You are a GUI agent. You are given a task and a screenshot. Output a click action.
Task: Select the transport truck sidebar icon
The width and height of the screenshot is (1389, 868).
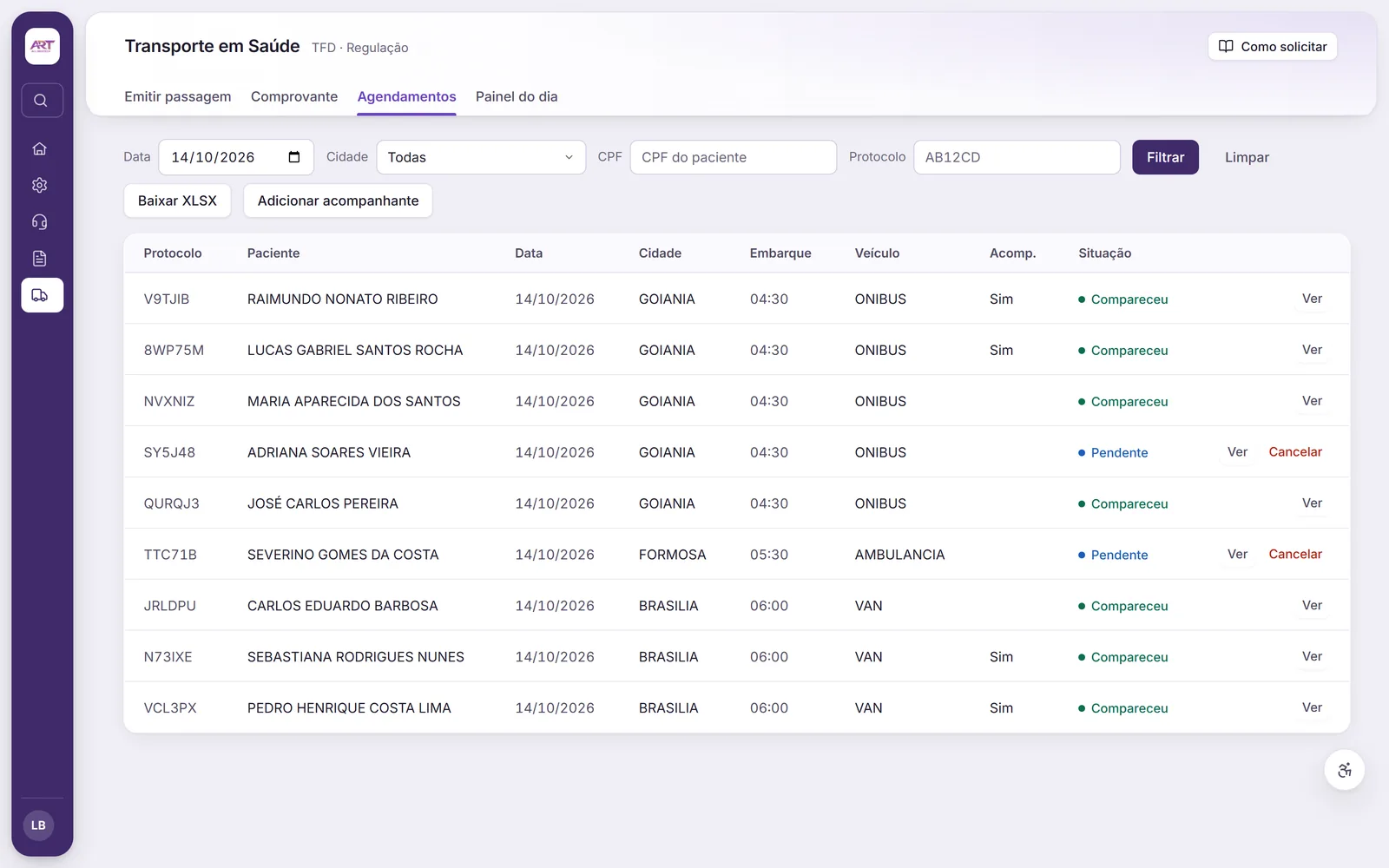[42, 295]
